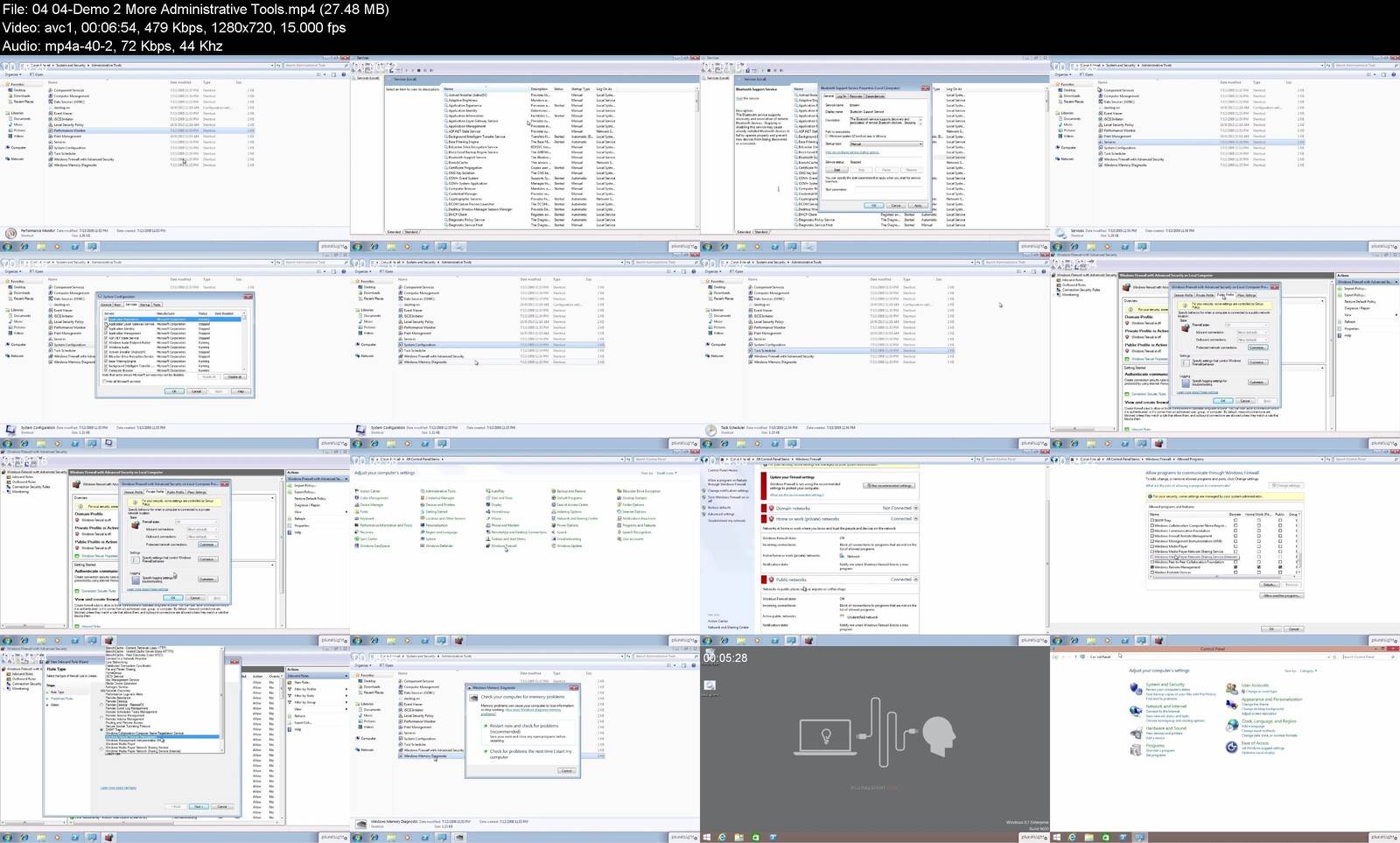The width and height of the screenshot is (1400, 843).
Task: Toggle a service checkbox in System Configuration
Action: [x=106, y=324]
